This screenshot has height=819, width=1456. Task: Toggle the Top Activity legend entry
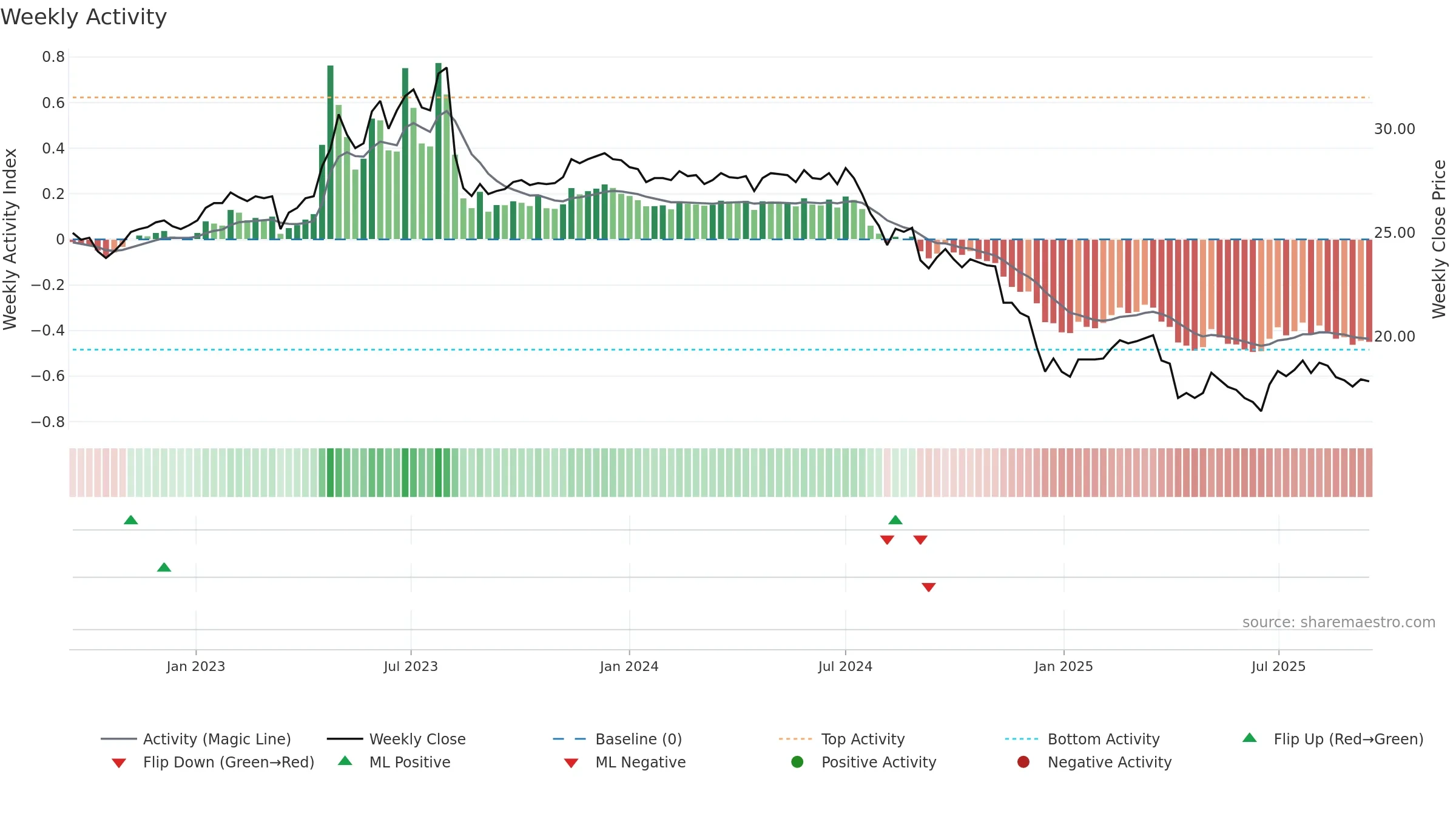pos(842,739)
